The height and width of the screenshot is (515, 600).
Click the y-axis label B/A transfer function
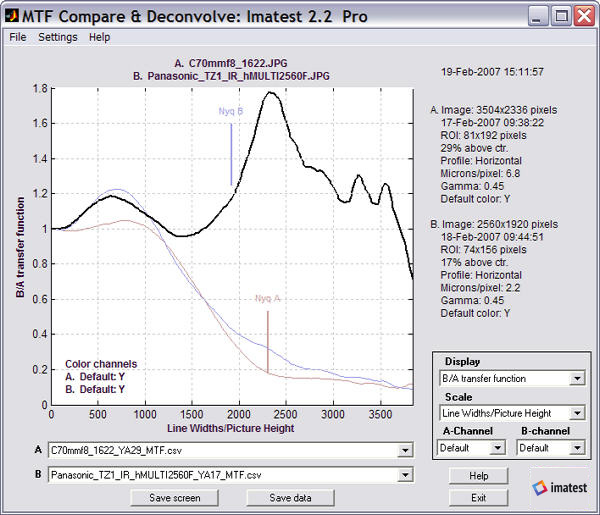pos(20,247)
